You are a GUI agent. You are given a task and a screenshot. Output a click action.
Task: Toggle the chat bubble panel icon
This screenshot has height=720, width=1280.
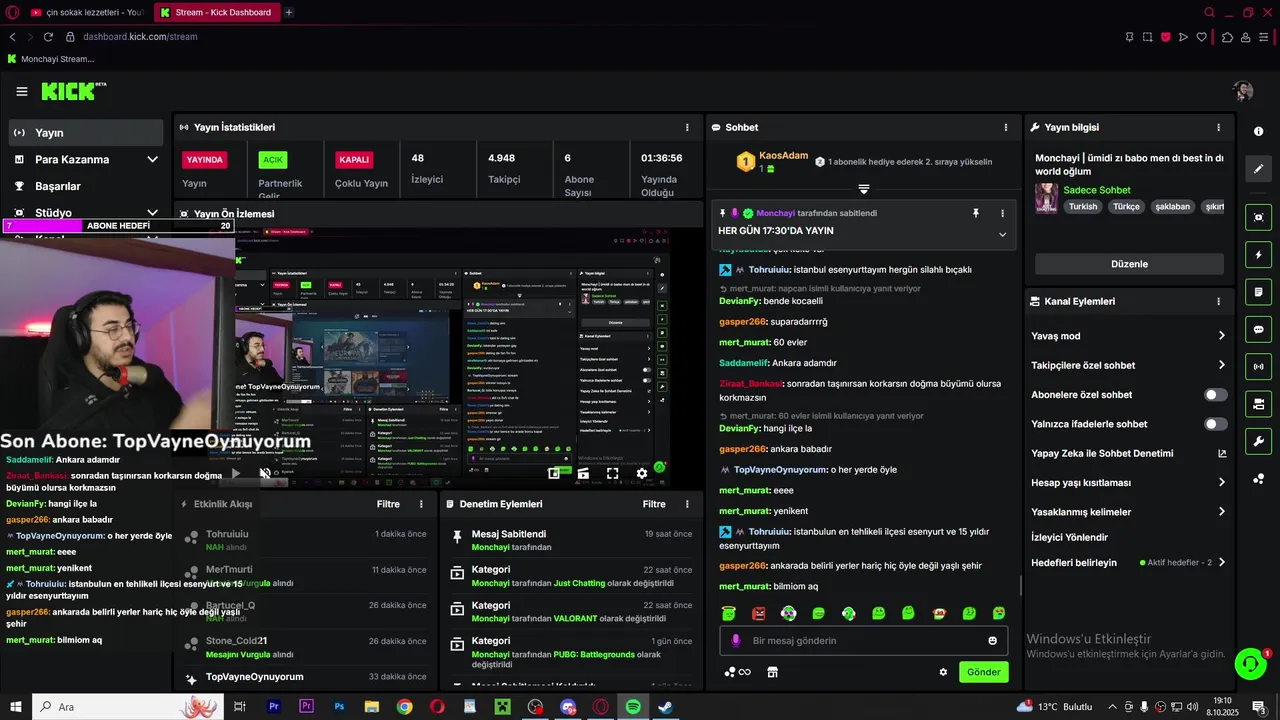coord(1258,329)
